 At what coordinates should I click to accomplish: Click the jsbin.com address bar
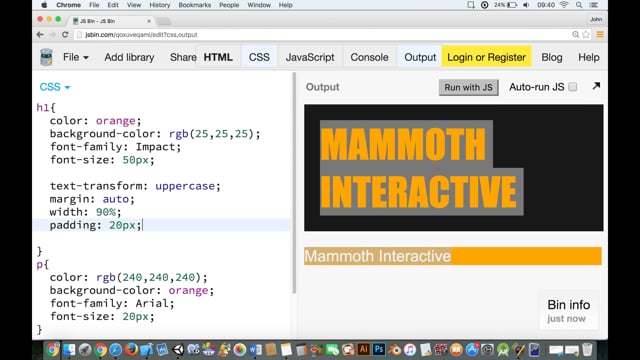322,35
